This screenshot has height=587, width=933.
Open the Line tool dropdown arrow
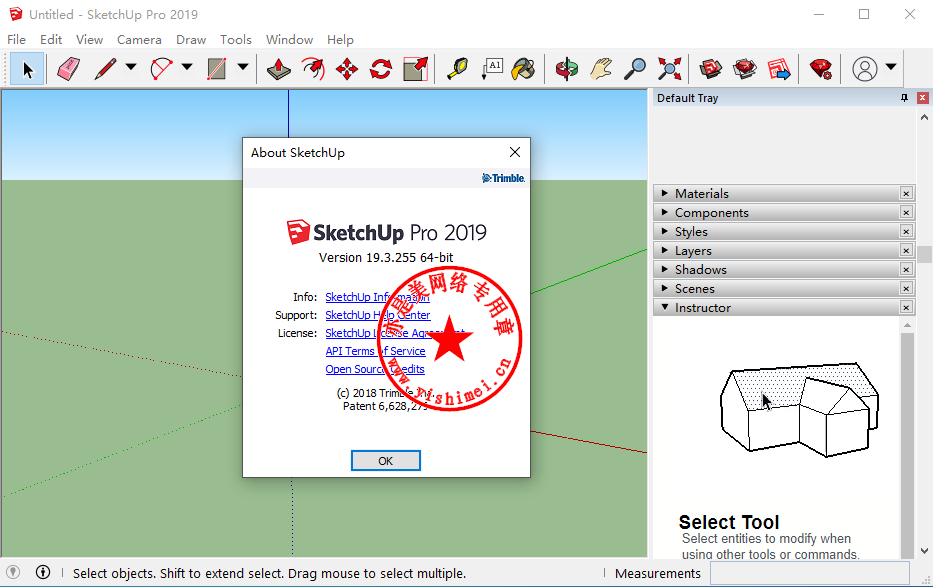131,67
